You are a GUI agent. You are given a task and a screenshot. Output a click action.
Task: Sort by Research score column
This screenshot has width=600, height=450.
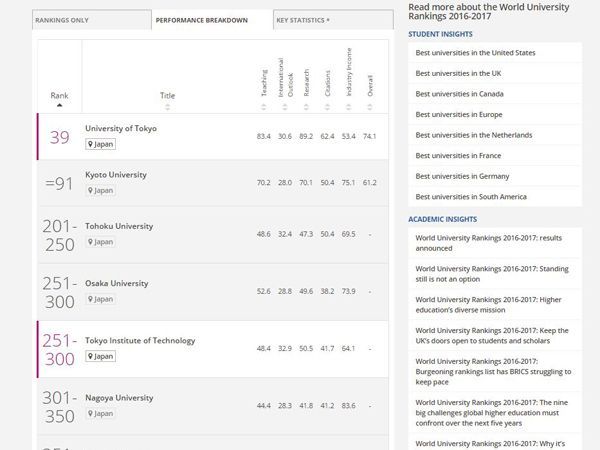[x=306, y=83]
